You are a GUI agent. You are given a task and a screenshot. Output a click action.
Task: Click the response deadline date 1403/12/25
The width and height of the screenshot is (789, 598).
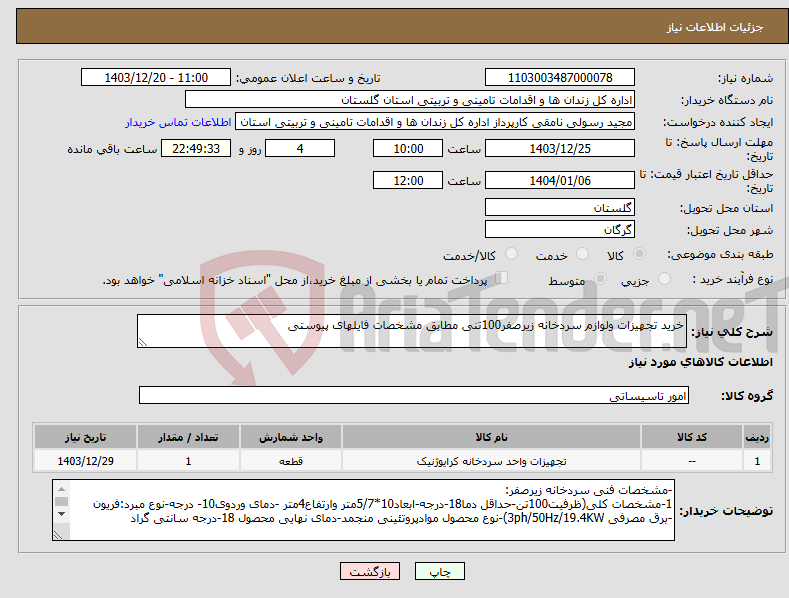point(560,148)
